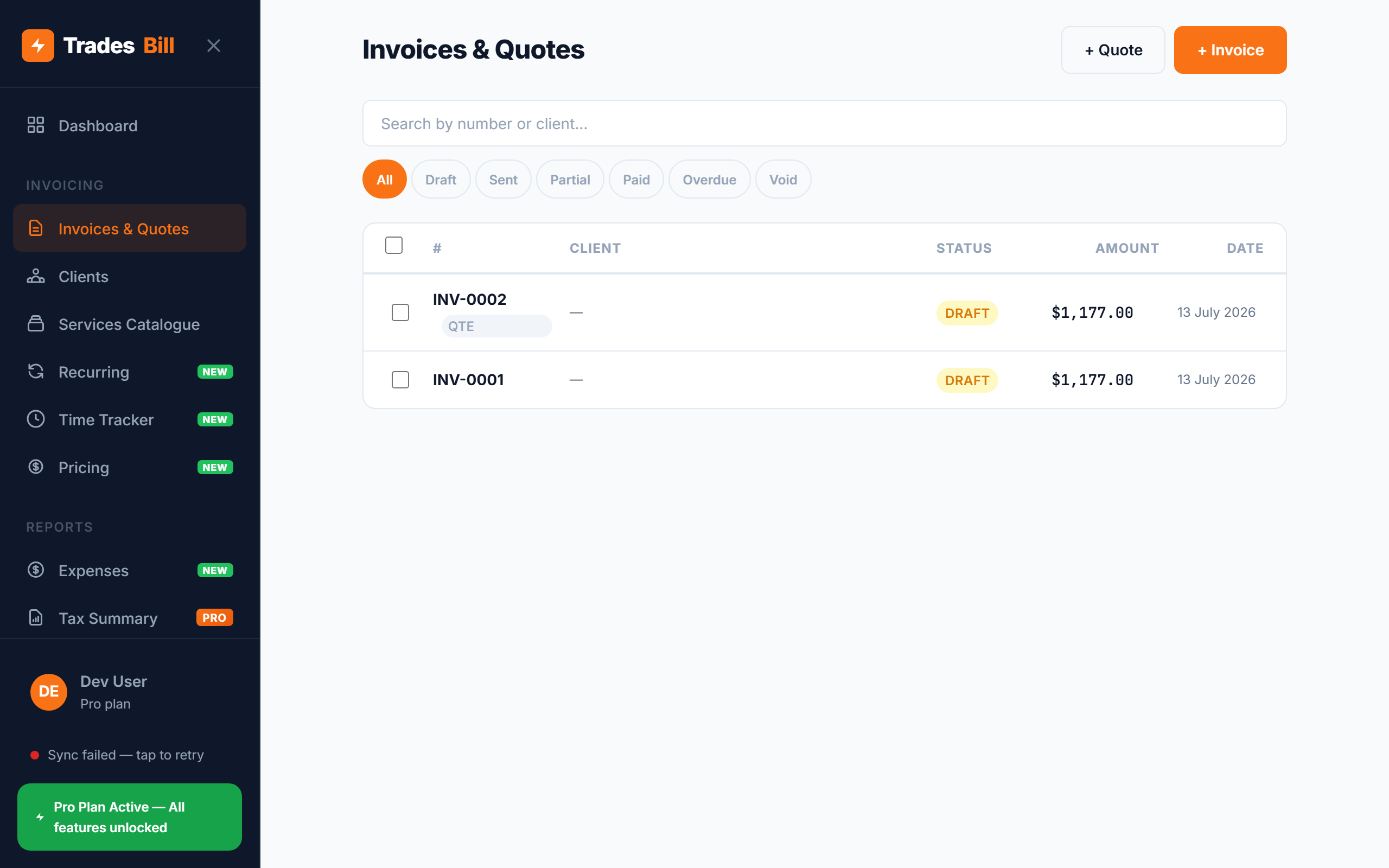
Task: Click the Expenses dollar icon
Action: (36, 570)
